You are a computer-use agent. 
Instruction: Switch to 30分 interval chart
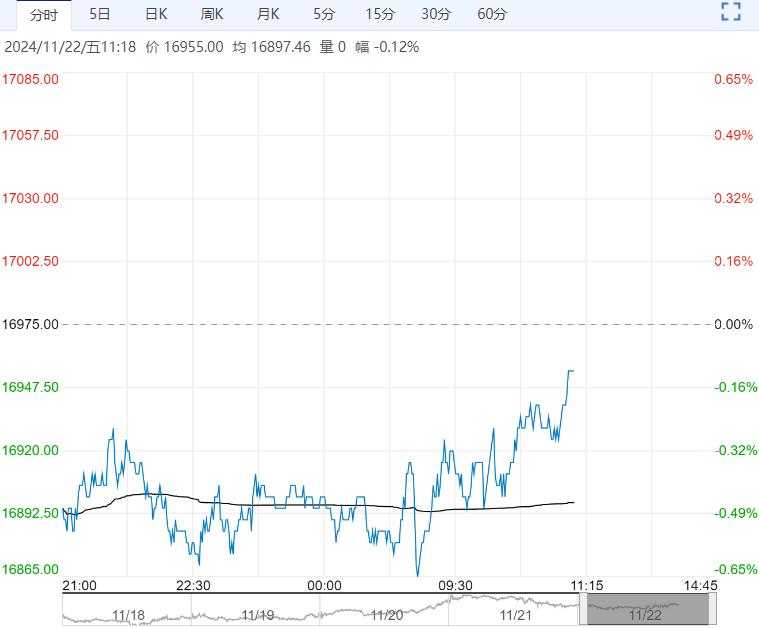click(x=436, y=14)
